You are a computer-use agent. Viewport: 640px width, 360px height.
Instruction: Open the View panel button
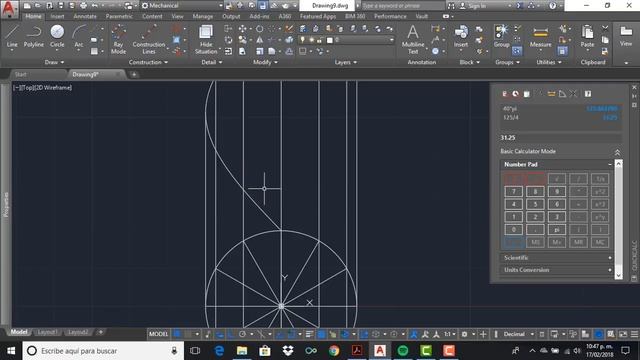[626, 37]
